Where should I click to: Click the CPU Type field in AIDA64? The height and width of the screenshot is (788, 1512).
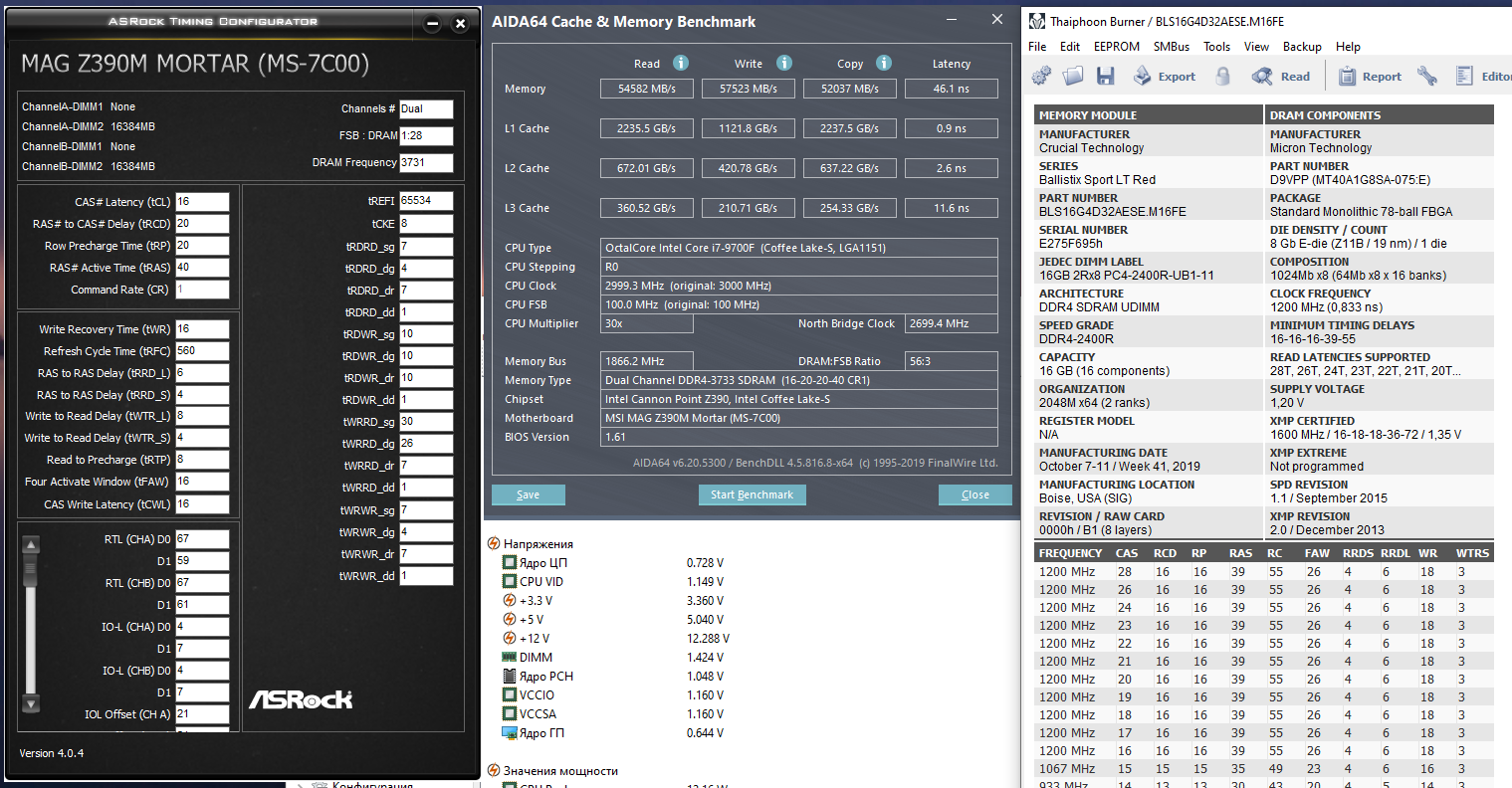[x=799, y=248]
